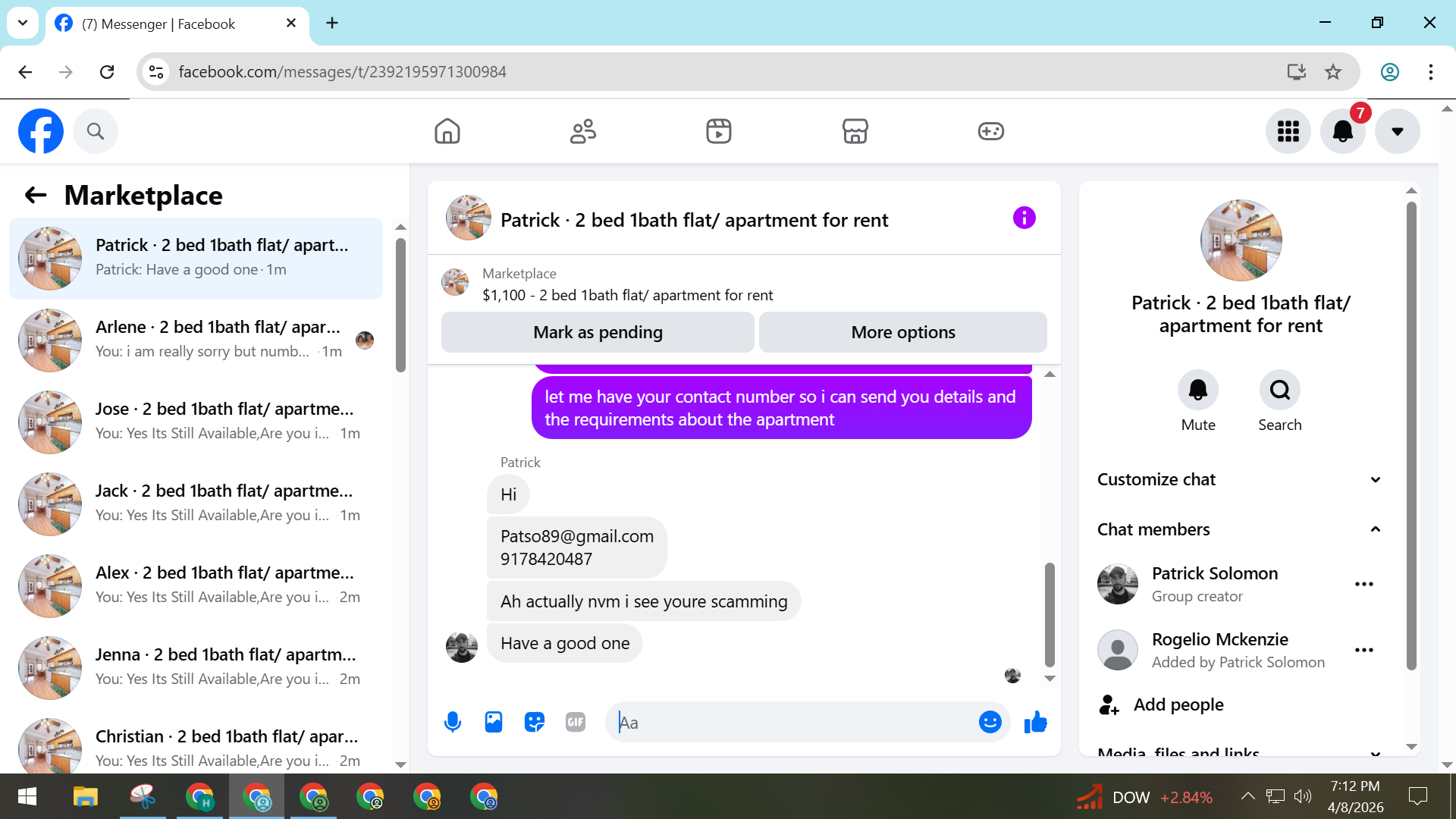Open the GIF picker
The height and width of the screenshot is (819, 1456).
tap(576, 722)
